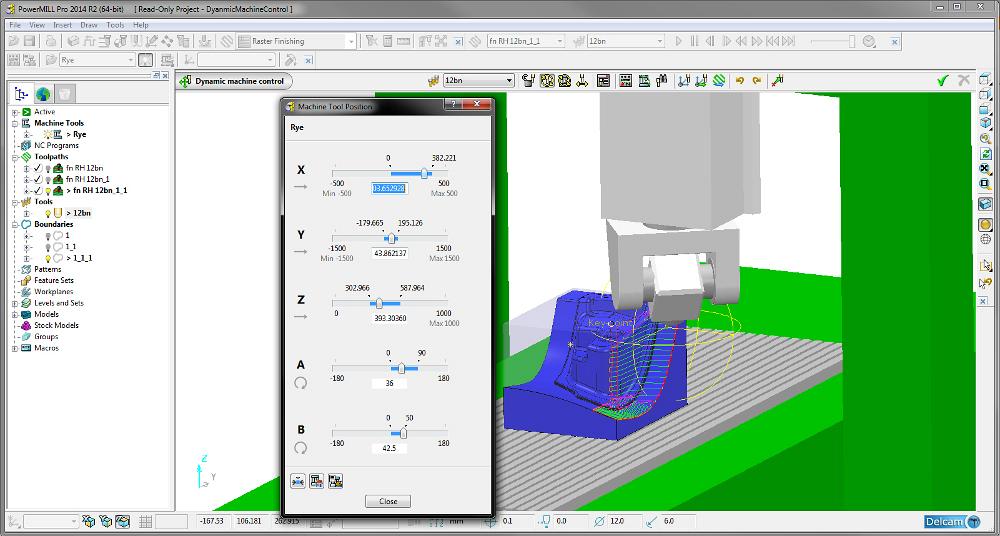Open the View menu
The width and height of the screenshot is (1000, 536).
coord(37,25)
